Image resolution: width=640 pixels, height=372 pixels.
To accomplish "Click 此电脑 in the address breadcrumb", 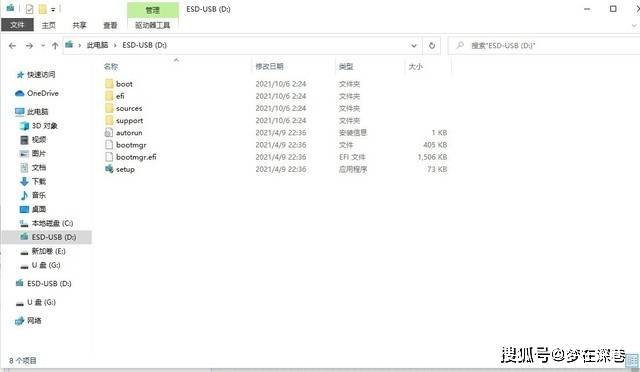I will click(97, 45).
